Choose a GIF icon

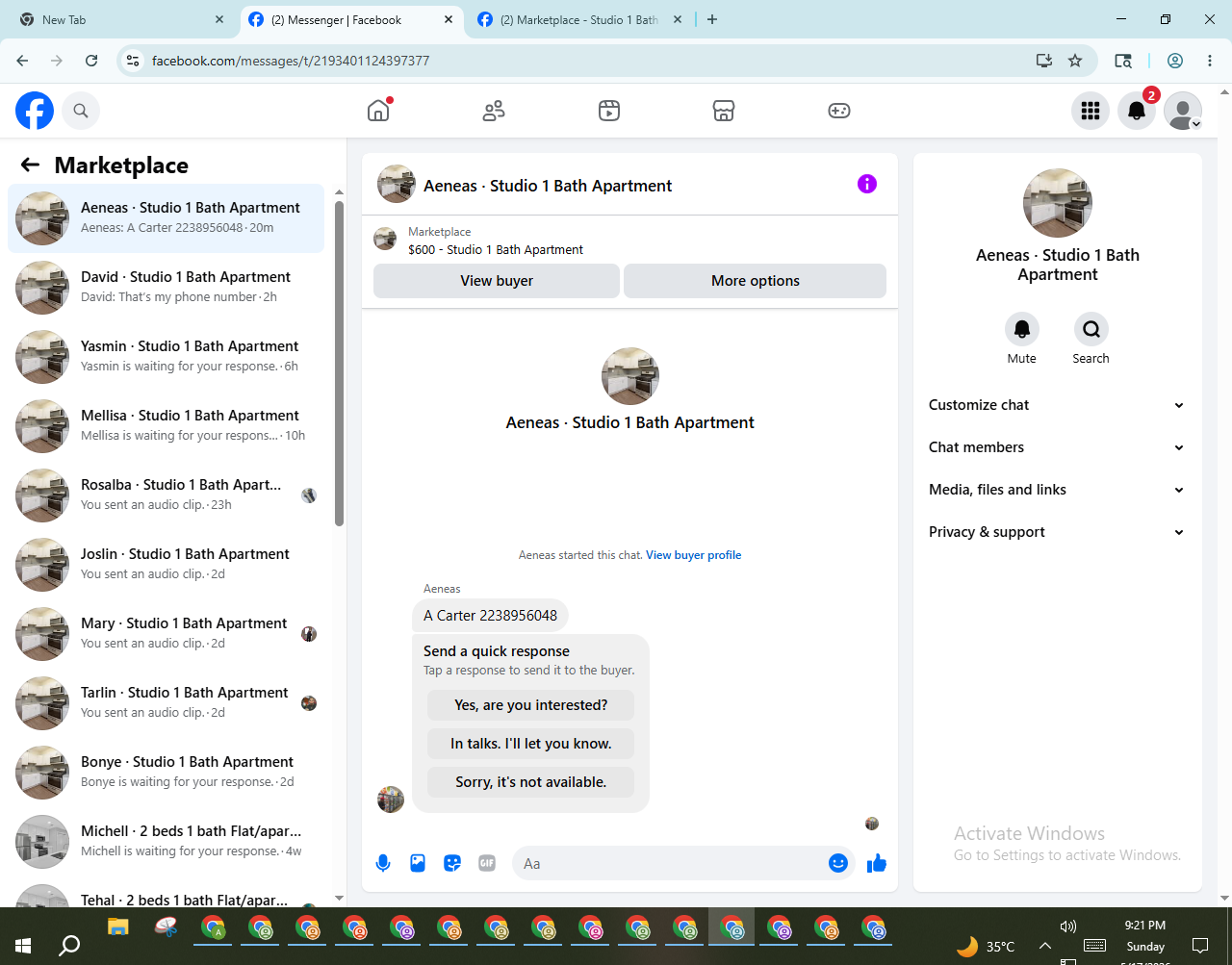487,863
